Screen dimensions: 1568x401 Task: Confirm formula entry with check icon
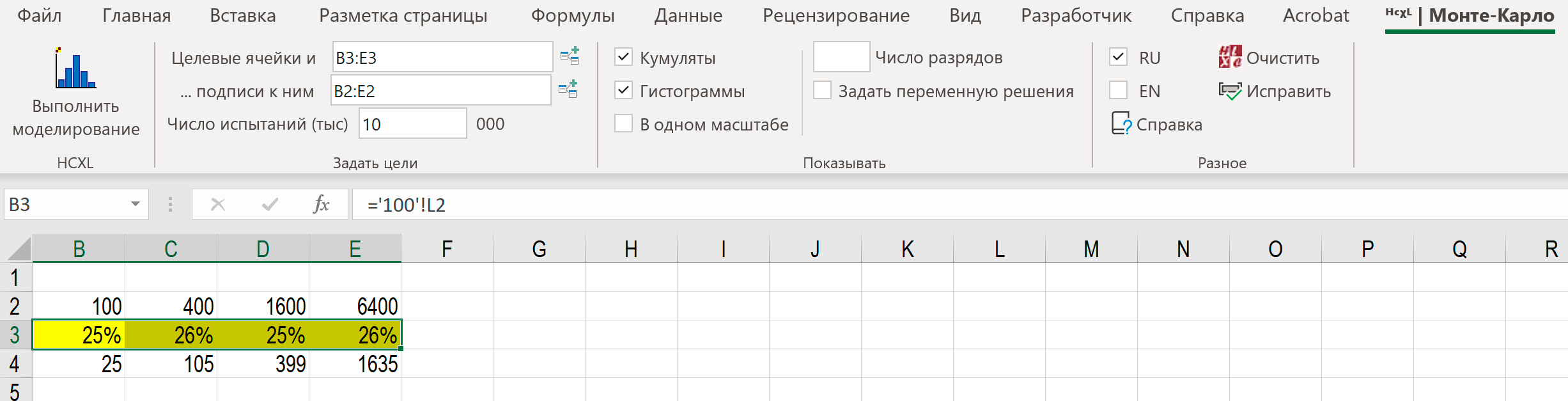[270, 205]
